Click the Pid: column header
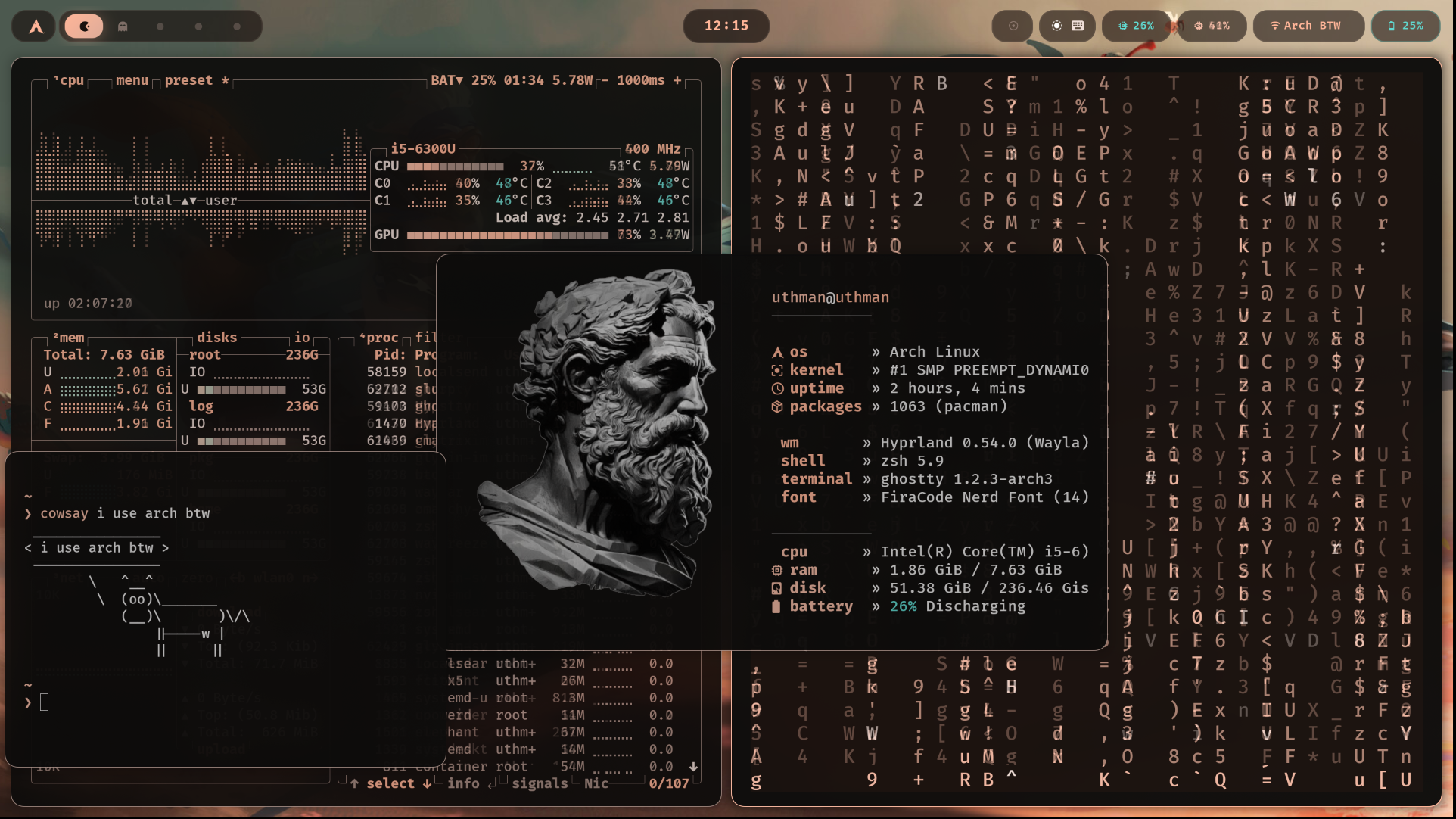The height and width of the screenshot is (819, 1456). tap(390, 355)
